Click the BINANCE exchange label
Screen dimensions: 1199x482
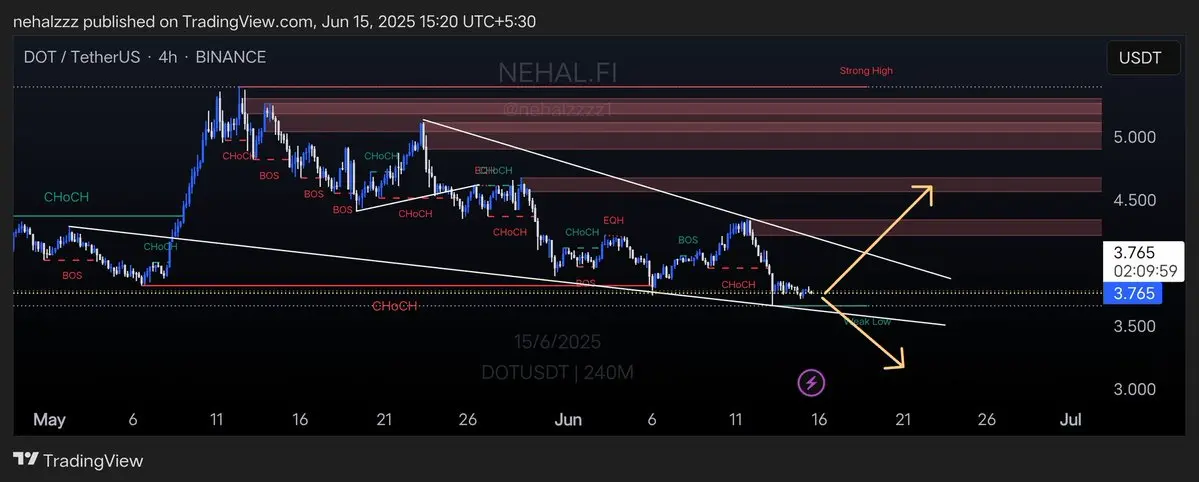coord(231,57)
